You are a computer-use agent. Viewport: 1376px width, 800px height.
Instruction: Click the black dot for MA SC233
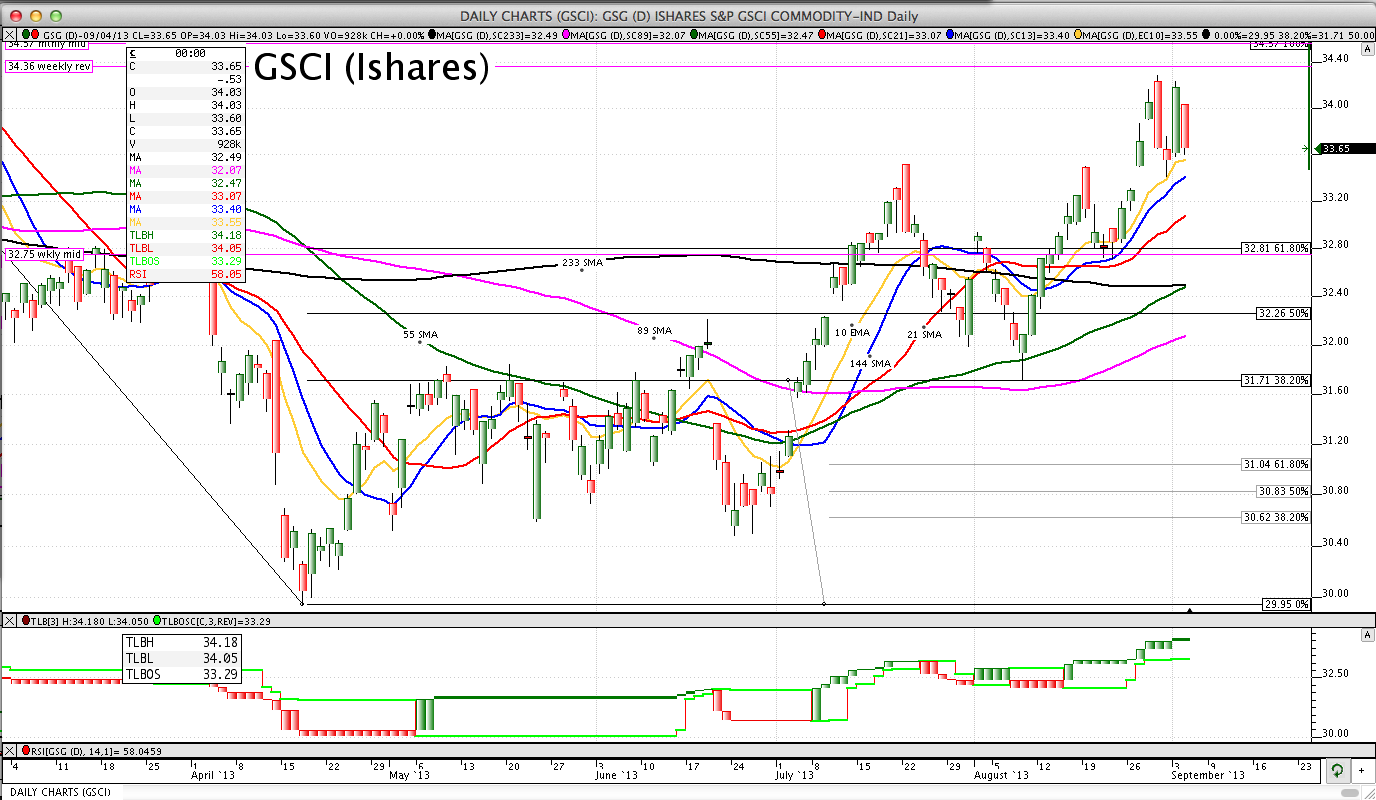pos(432,34)
